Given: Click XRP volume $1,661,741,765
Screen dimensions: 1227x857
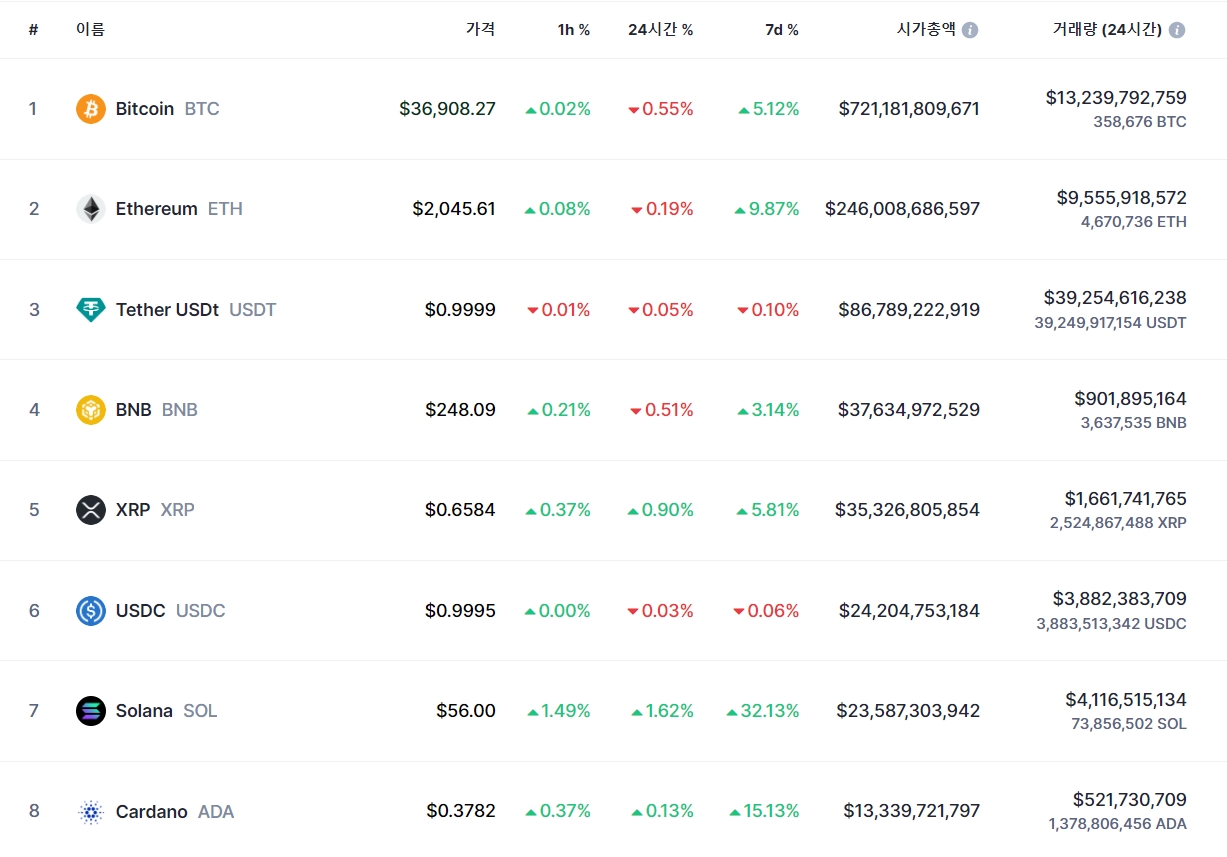Looking at the screenshot, I should tap(1126, 499).
